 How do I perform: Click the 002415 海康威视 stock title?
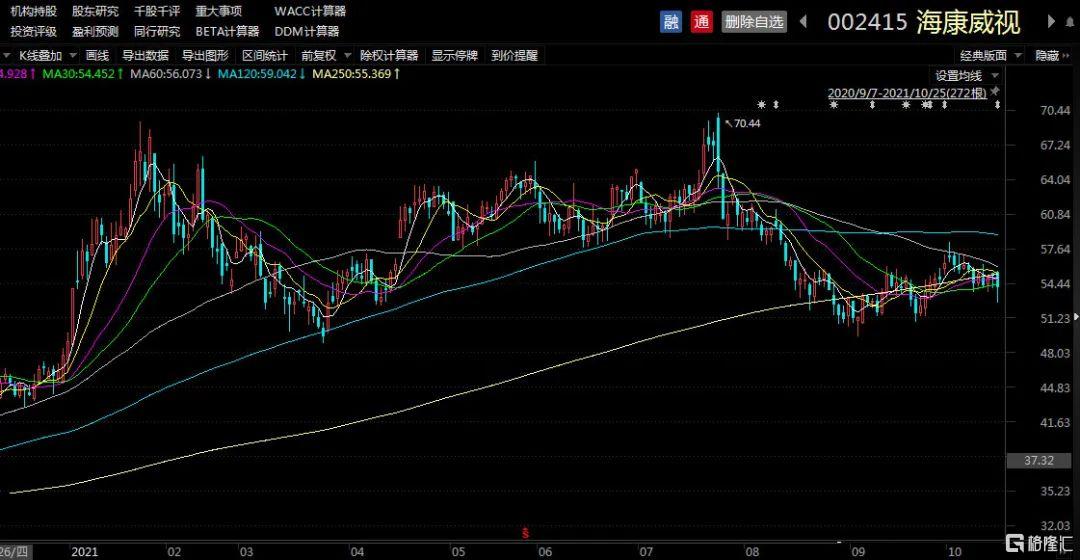click(x=924, y=22)
